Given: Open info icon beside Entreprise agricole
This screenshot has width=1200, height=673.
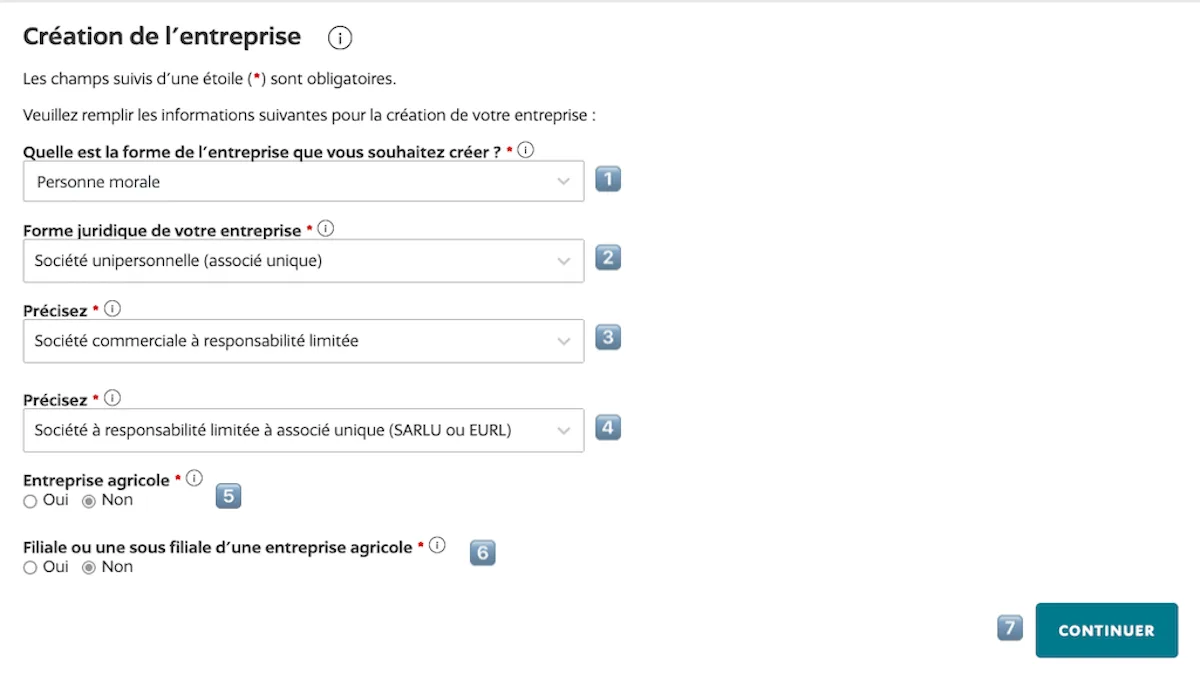Looking at the screenshot, I should click(194, 479).
